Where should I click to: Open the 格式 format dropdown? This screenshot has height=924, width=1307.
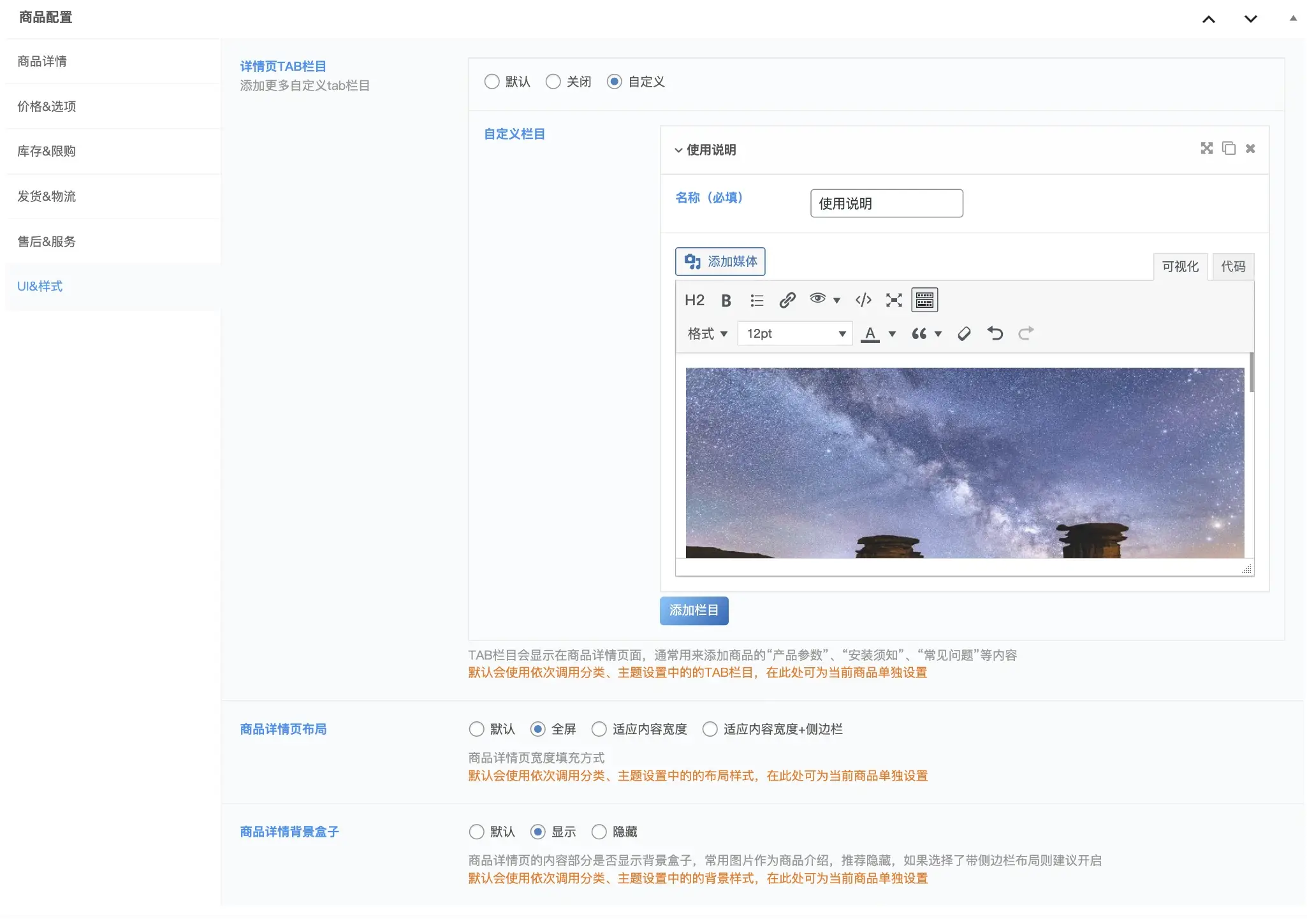(706, 333)
